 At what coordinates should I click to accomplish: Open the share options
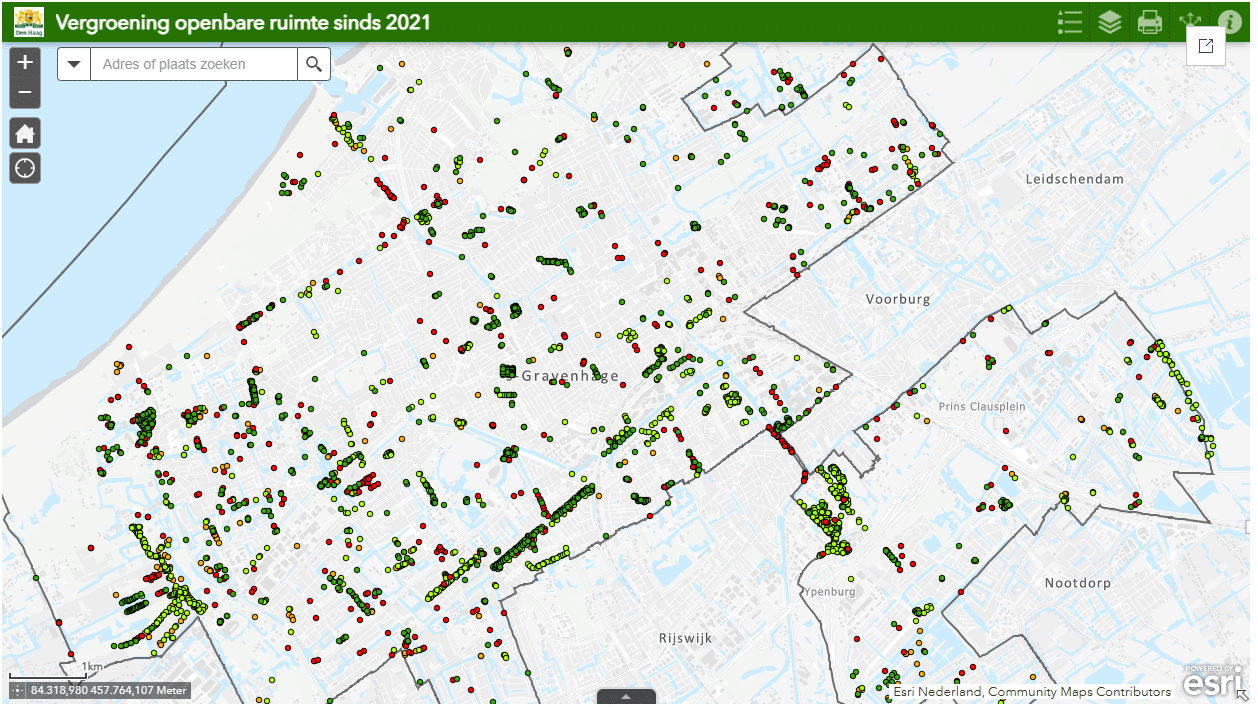coord(1190,21)
